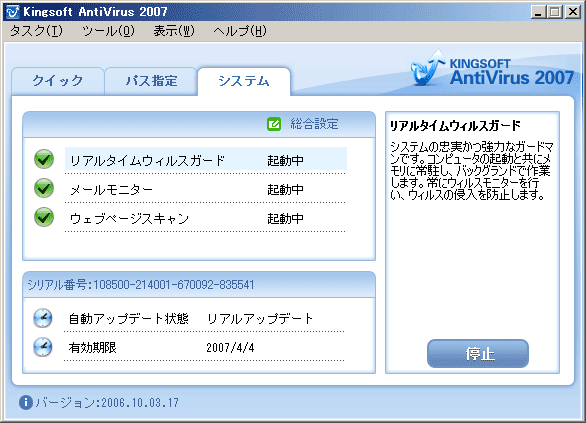Click green checkmark icon for リアルタイムウィルスガード
The height and width of the screenshot is (423, 586).
click(44, 159)
